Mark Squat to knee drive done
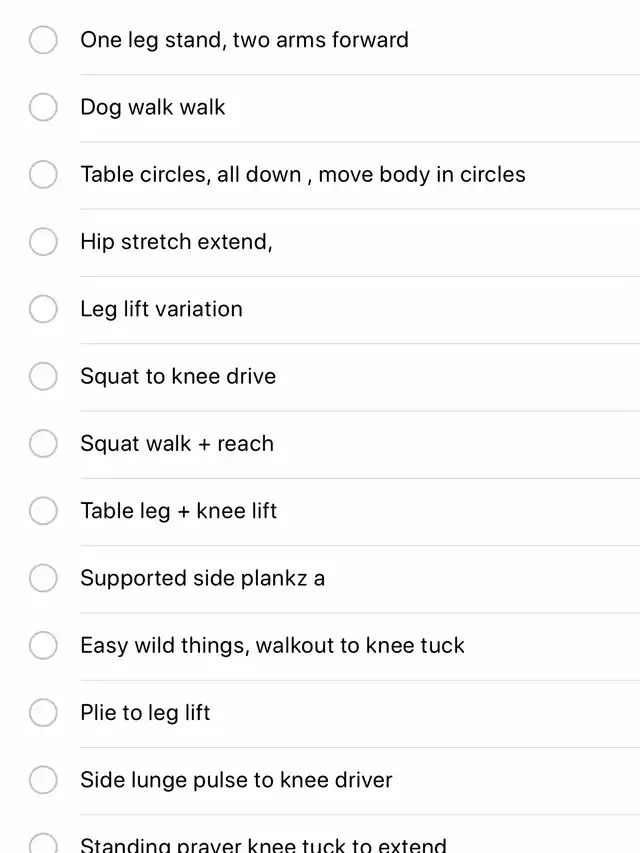Screen dimensions: 640x853 coord(43,376)
